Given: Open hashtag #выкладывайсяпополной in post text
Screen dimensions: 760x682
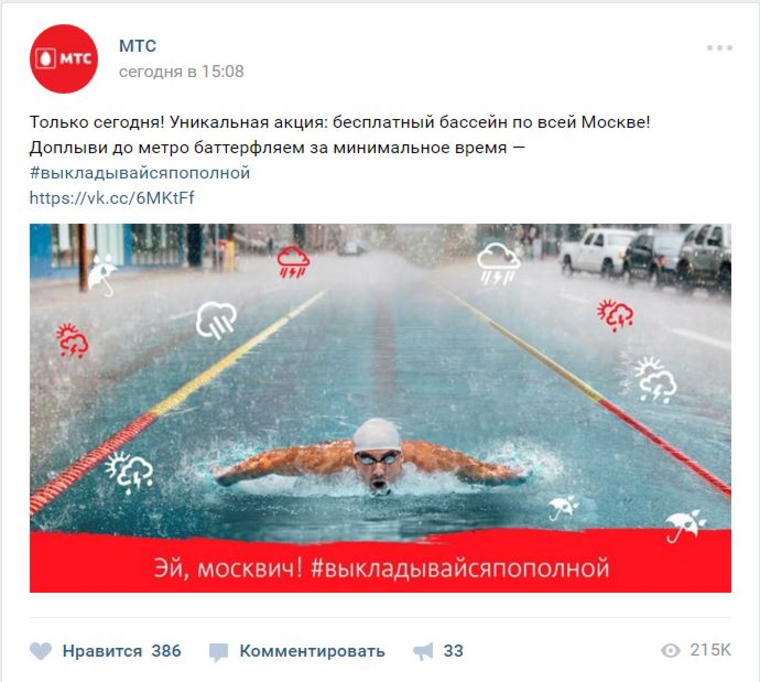Looking at the screenshot, I should pos(140,173).
